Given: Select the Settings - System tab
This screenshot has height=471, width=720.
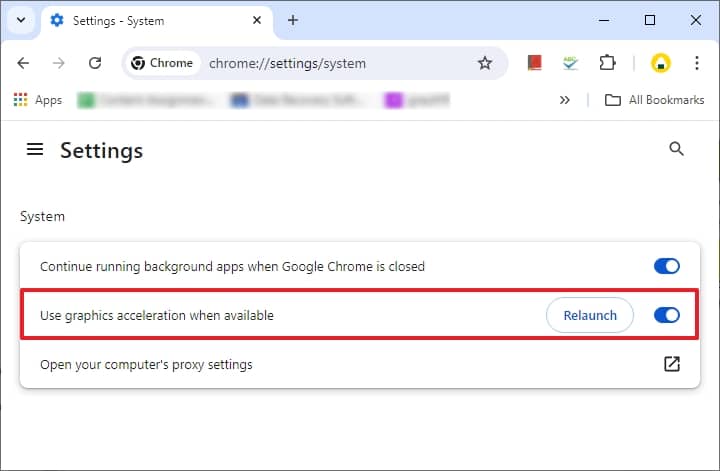Looking at the screenshot, I should [x=158, y=21].
